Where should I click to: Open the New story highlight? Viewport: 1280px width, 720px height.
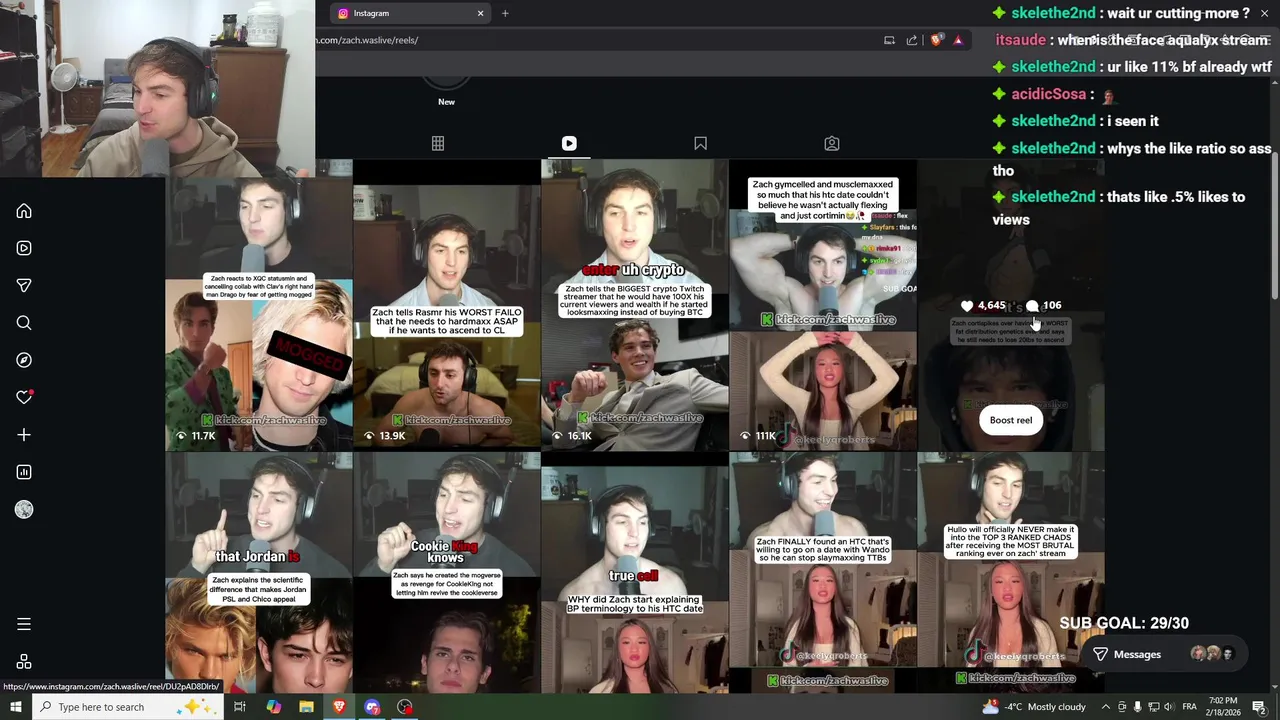pos(446,90)
